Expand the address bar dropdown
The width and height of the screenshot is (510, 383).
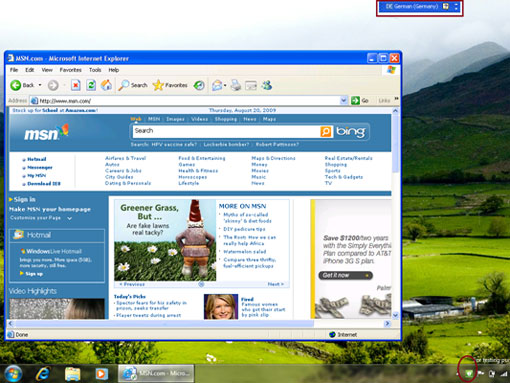tap(344, 100)
